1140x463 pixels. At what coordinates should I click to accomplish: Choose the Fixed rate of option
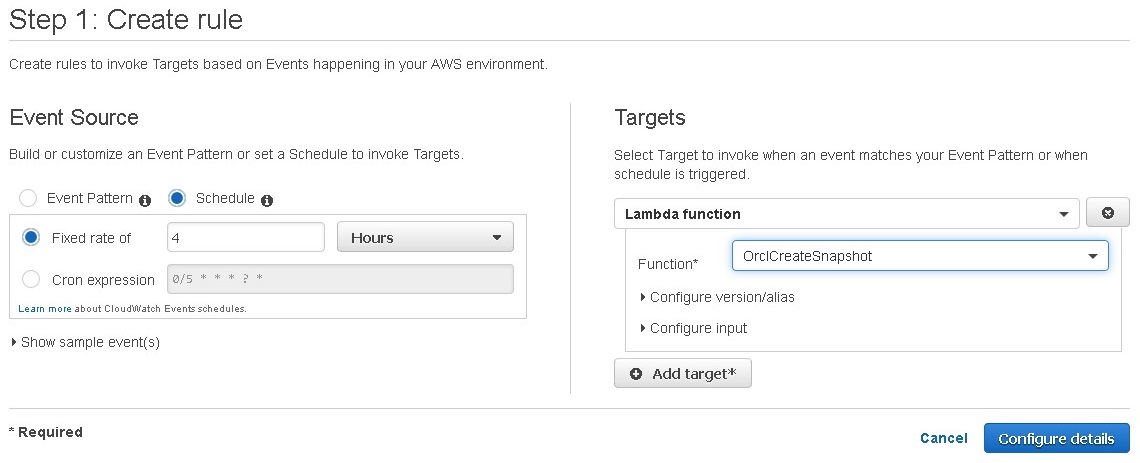[x=31, y=238]
